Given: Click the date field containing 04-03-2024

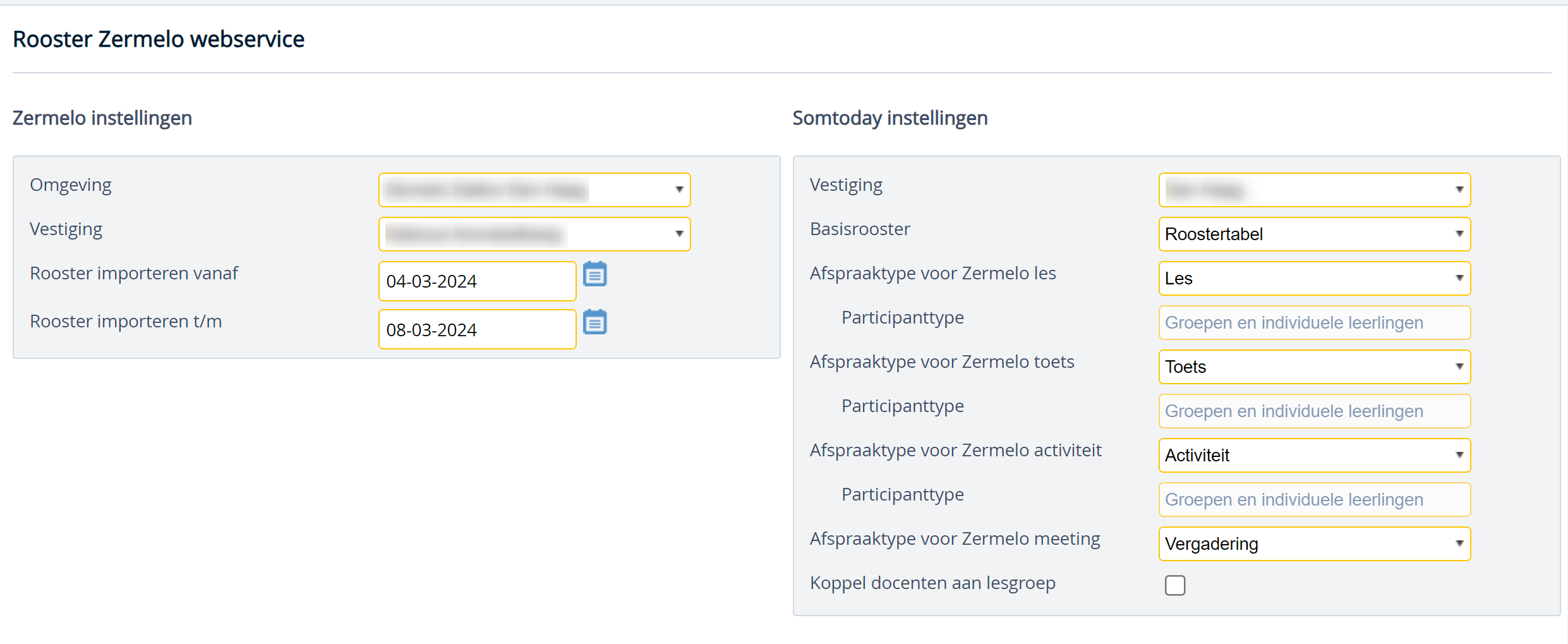Looking at the screenshot, I should 478,281.
